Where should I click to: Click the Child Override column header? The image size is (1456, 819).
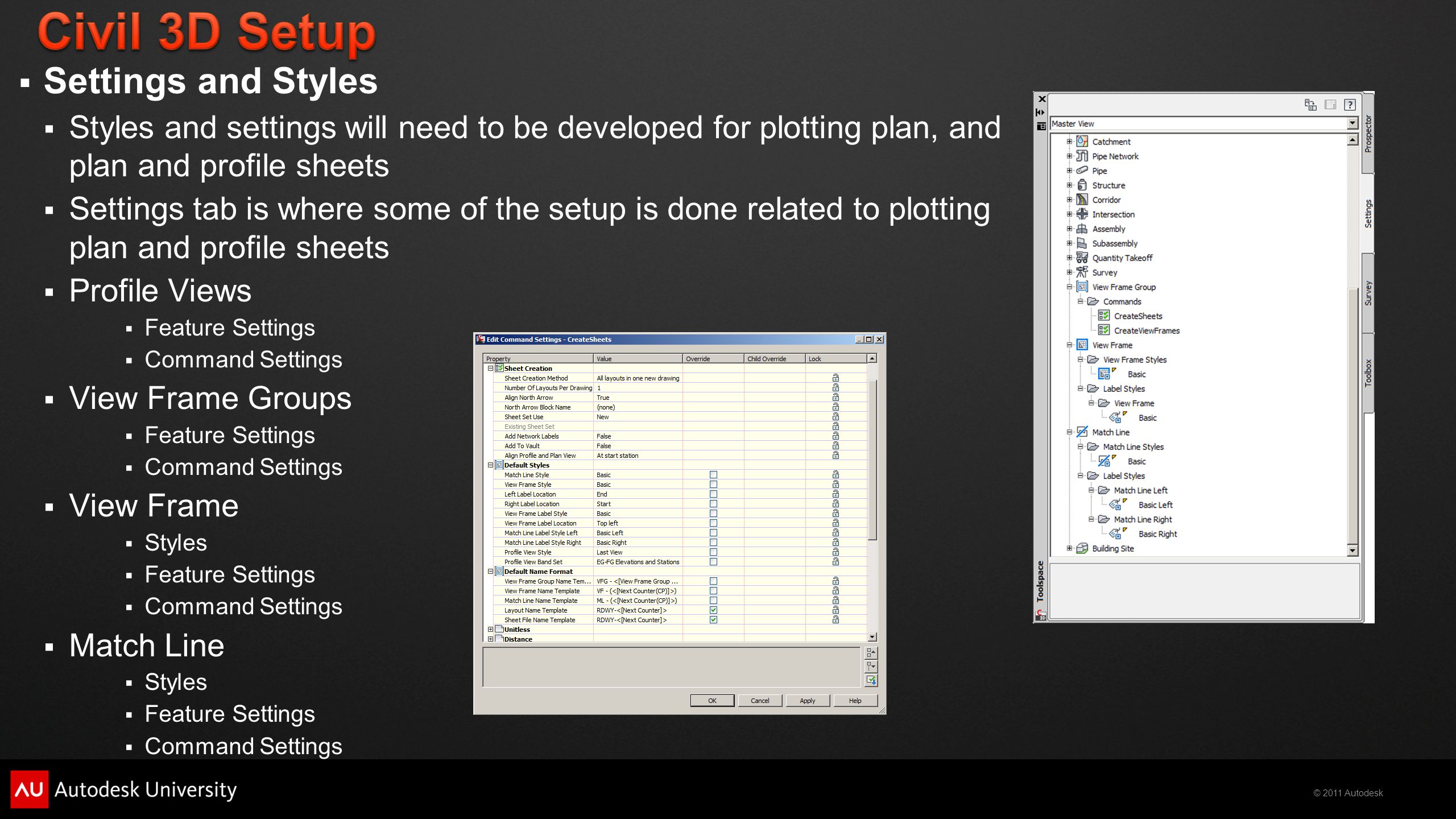pyautogui.click(x=775, y=358)
